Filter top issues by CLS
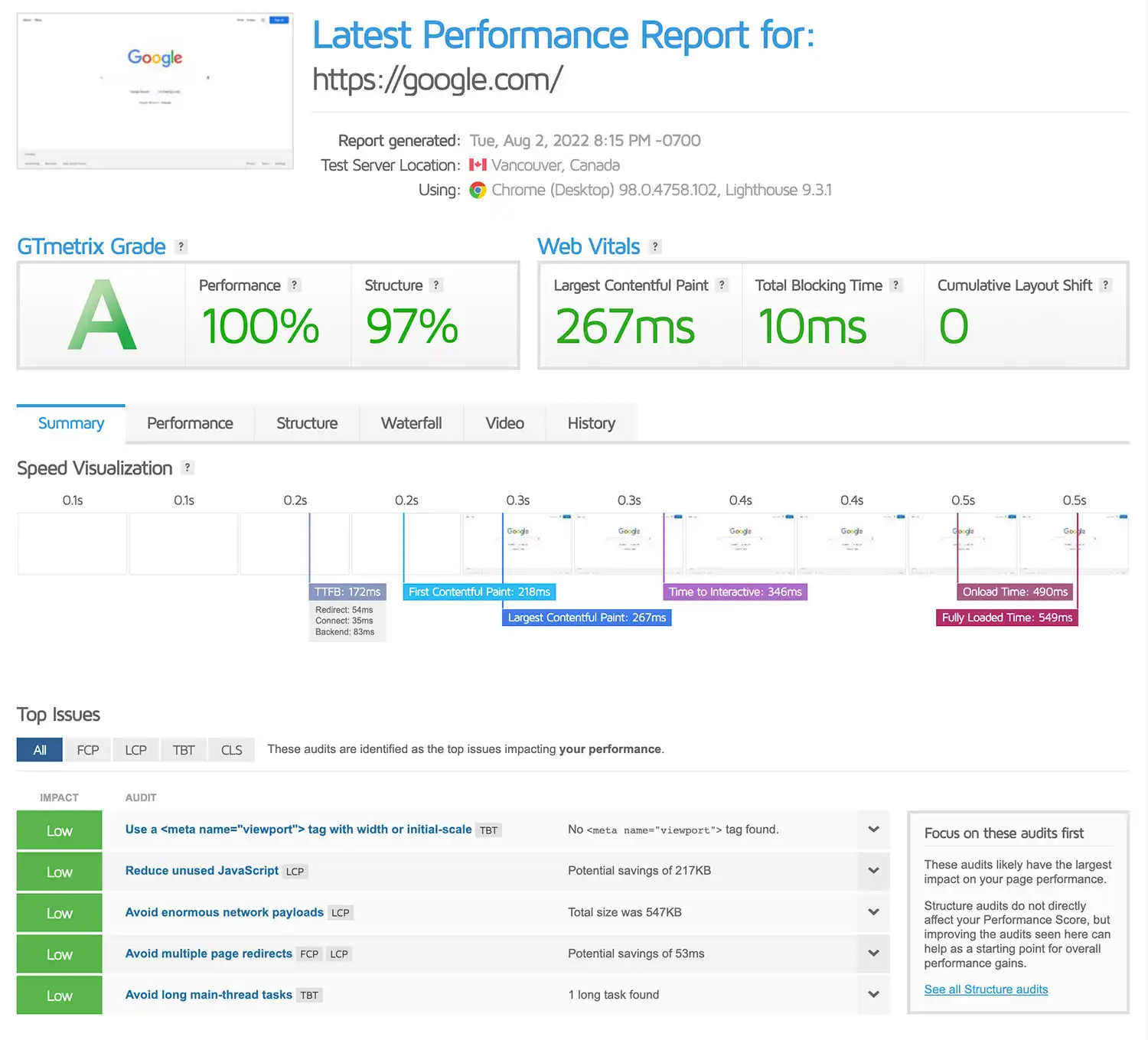This screenshot has width=1148, height=1040. 232,750
